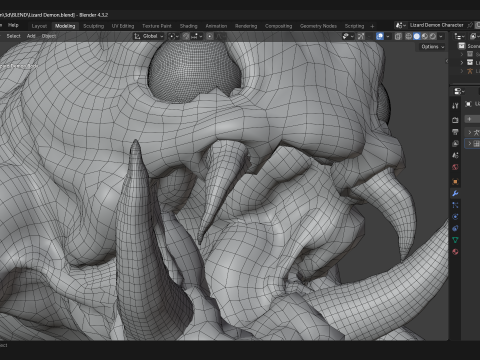Switch to the Shading workspace tab

(189, 26)
